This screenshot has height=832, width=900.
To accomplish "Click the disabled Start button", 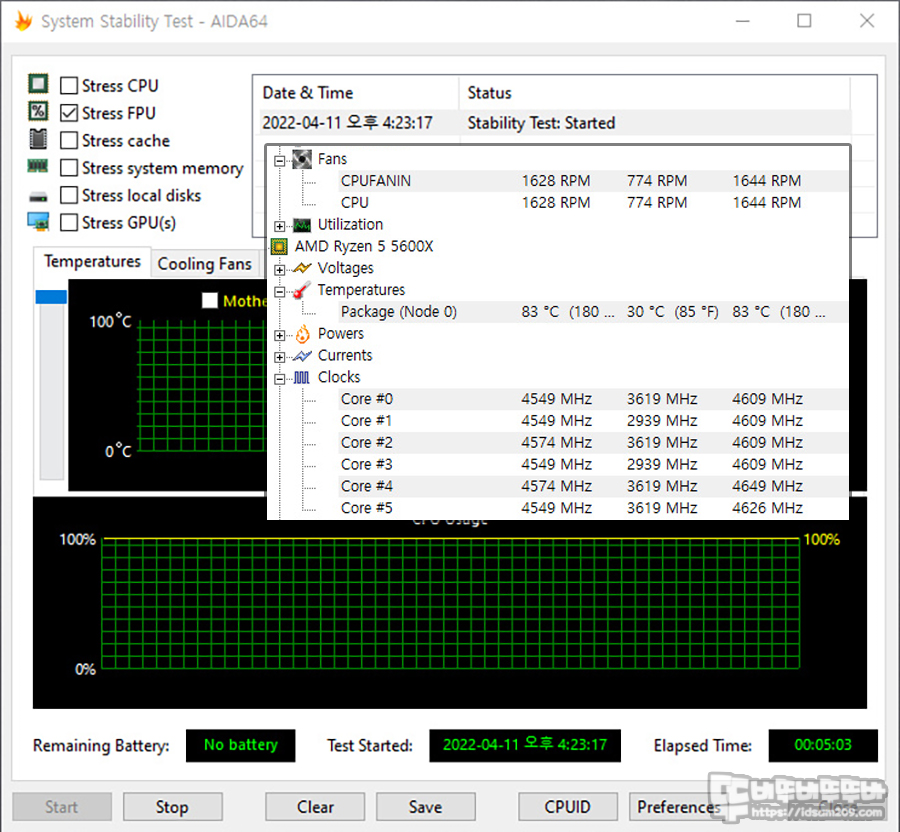I will 62,807.
